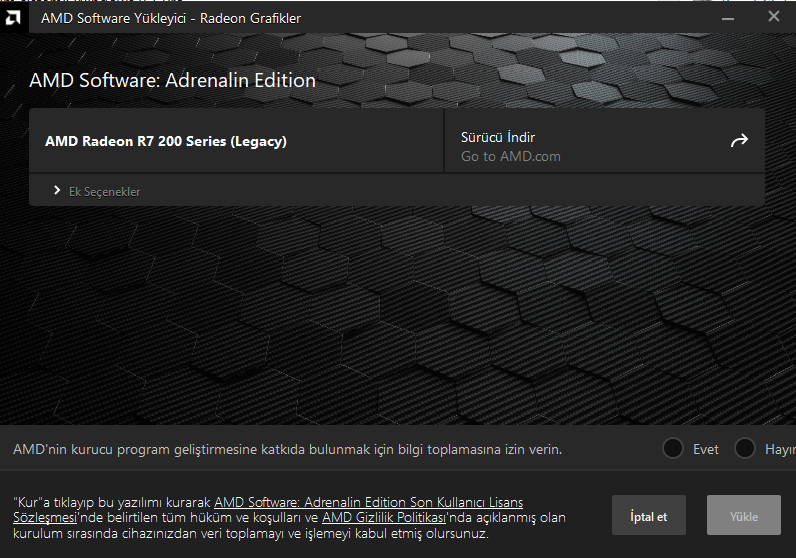The height and width of the screenshot is (558, 796).
Task: Click the Yükle install button
Action: pos(744,515)
